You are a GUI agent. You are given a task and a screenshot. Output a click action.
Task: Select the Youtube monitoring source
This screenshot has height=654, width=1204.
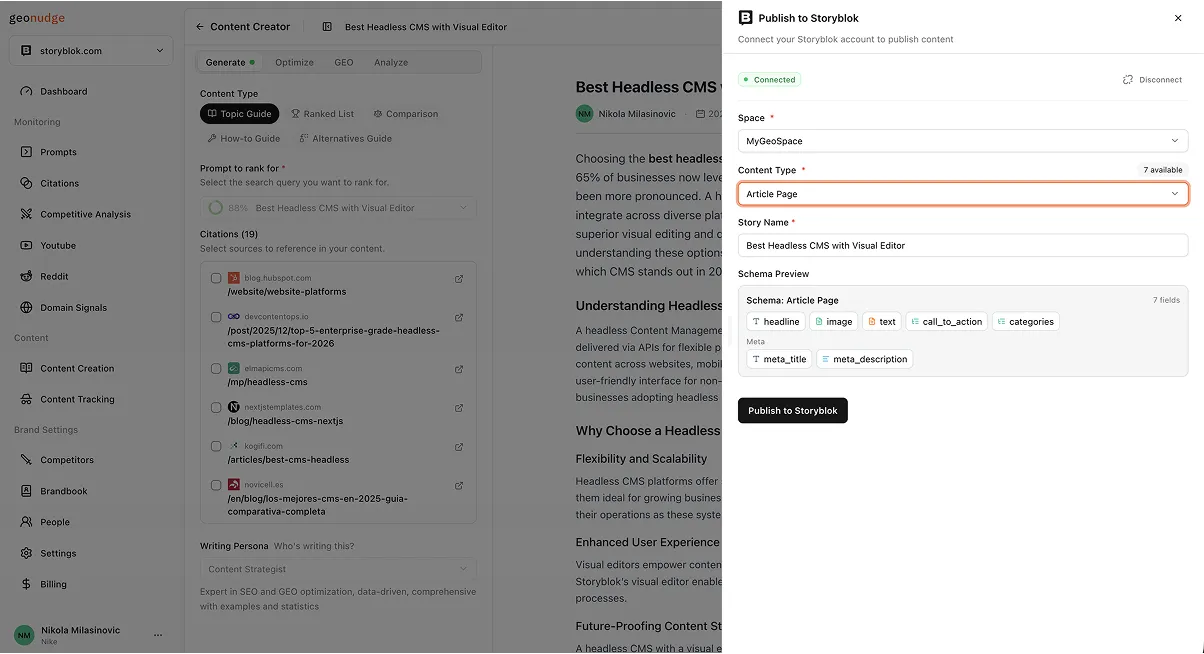60,245
